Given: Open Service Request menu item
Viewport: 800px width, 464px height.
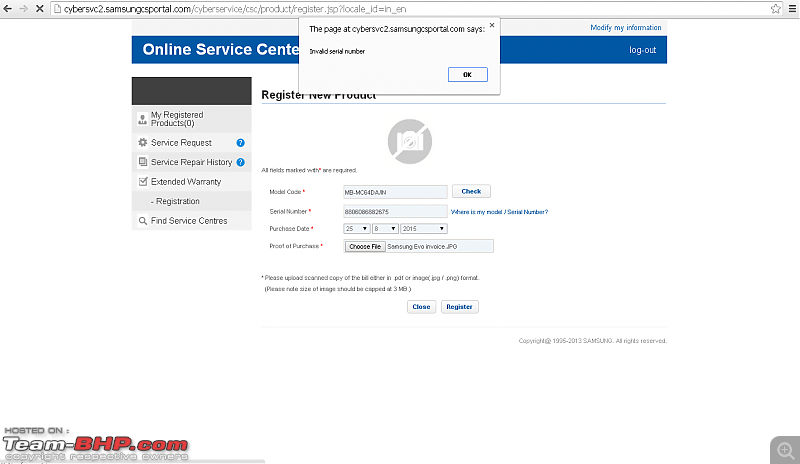Looking at the screenshot, I should pyautogui.click(x=181, y=143).
